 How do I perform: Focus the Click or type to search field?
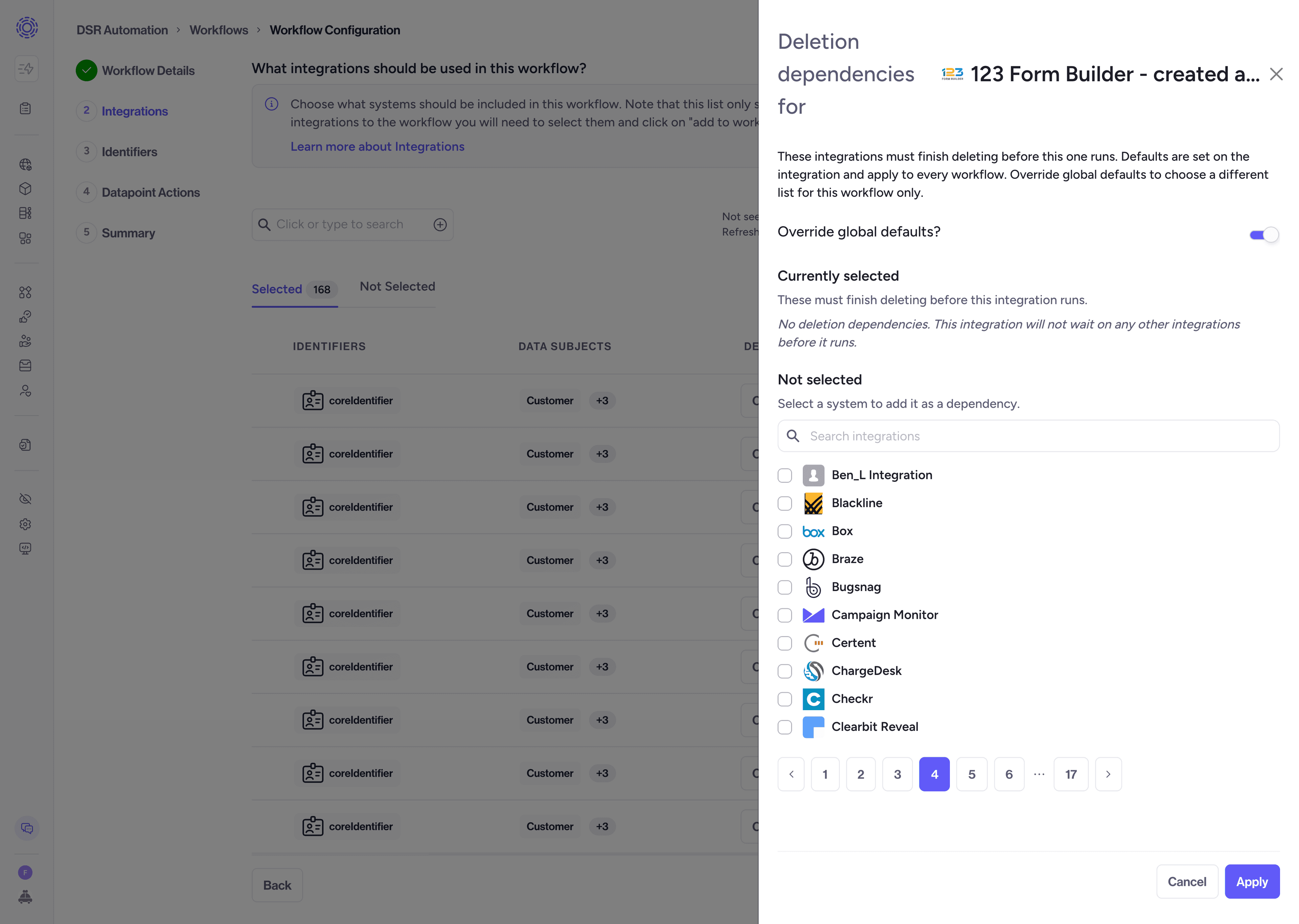[x=352, y=225]
